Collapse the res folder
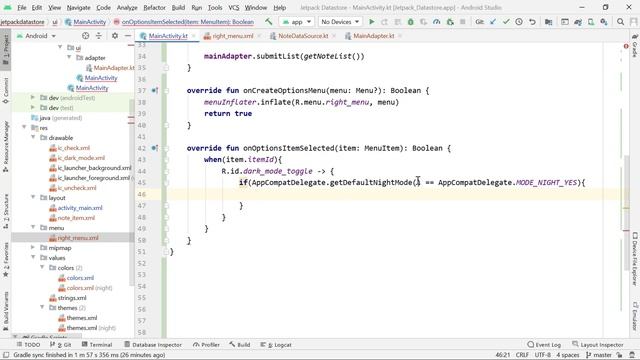Screen dimensions: 640x360 [24, 128]
